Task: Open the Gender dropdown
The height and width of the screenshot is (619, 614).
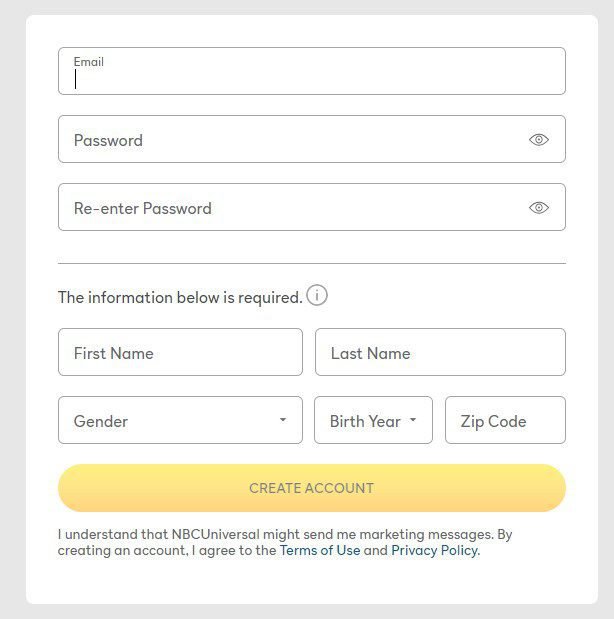Action: (170, 420)
